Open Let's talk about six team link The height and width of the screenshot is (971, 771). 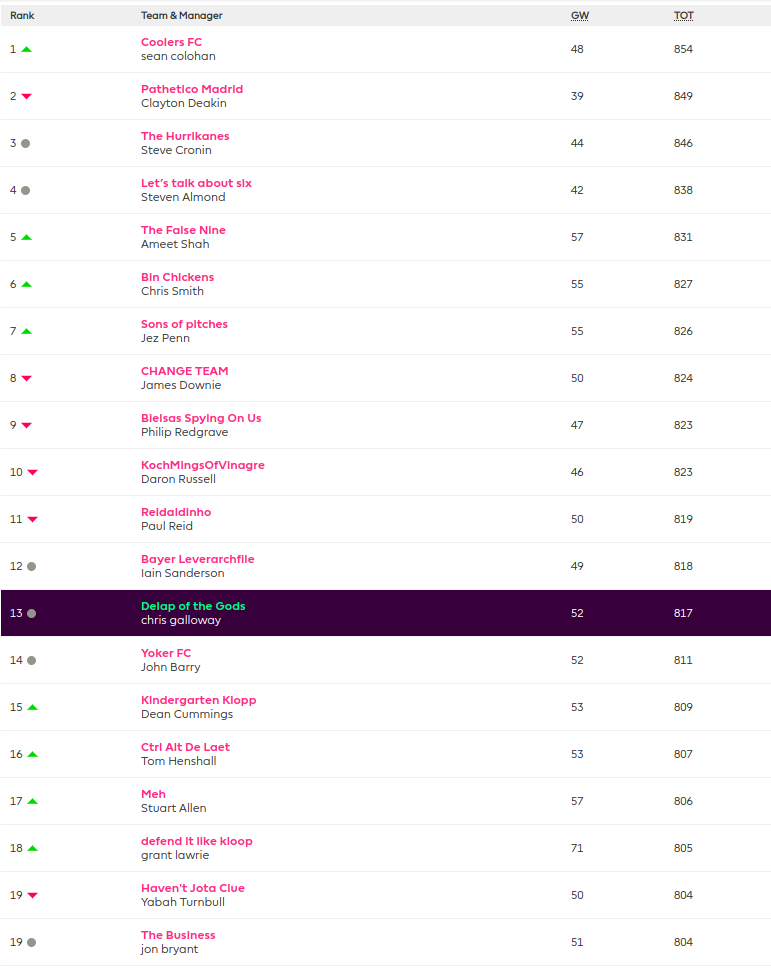[196, 183]
